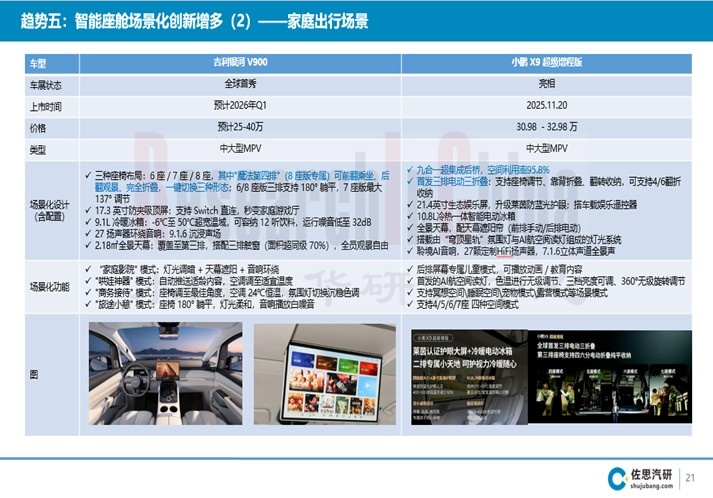
Task: Click the 9.1L 冷暖冰箱 bullet
Action: coord(228,222)
